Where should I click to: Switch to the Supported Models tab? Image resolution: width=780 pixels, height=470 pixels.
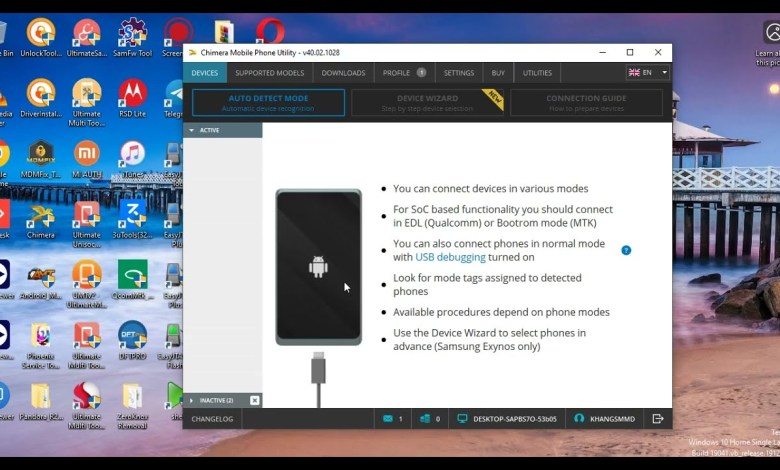[269, 73]
